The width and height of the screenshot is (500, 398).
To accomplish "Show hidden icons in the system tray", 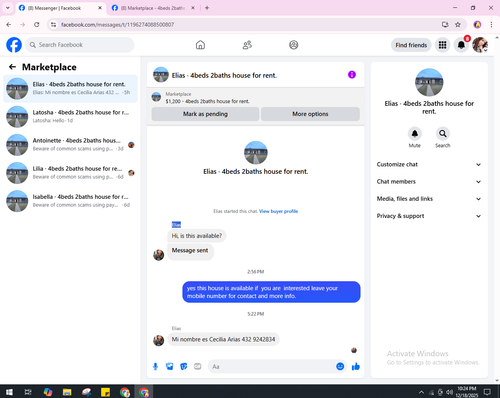I will (x=421, y=392).
